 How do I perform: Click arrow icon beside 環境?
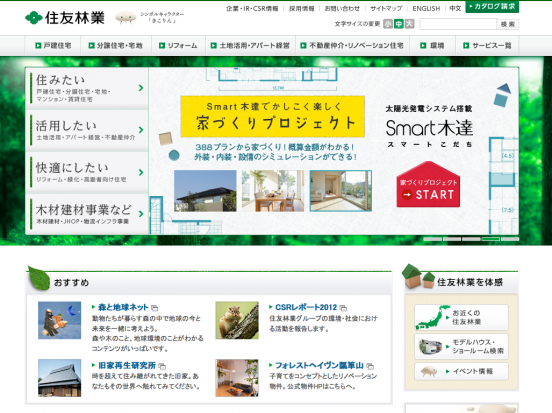(423, 45)
